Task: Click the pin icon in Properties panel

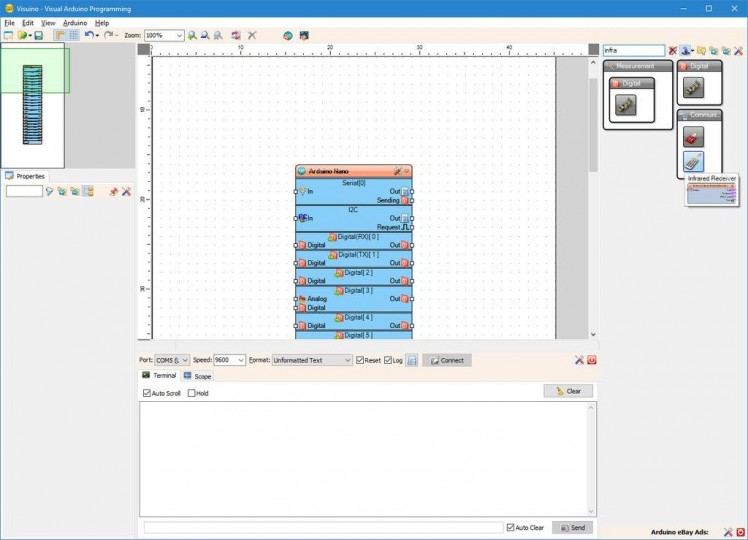Action: coord(113,191)
